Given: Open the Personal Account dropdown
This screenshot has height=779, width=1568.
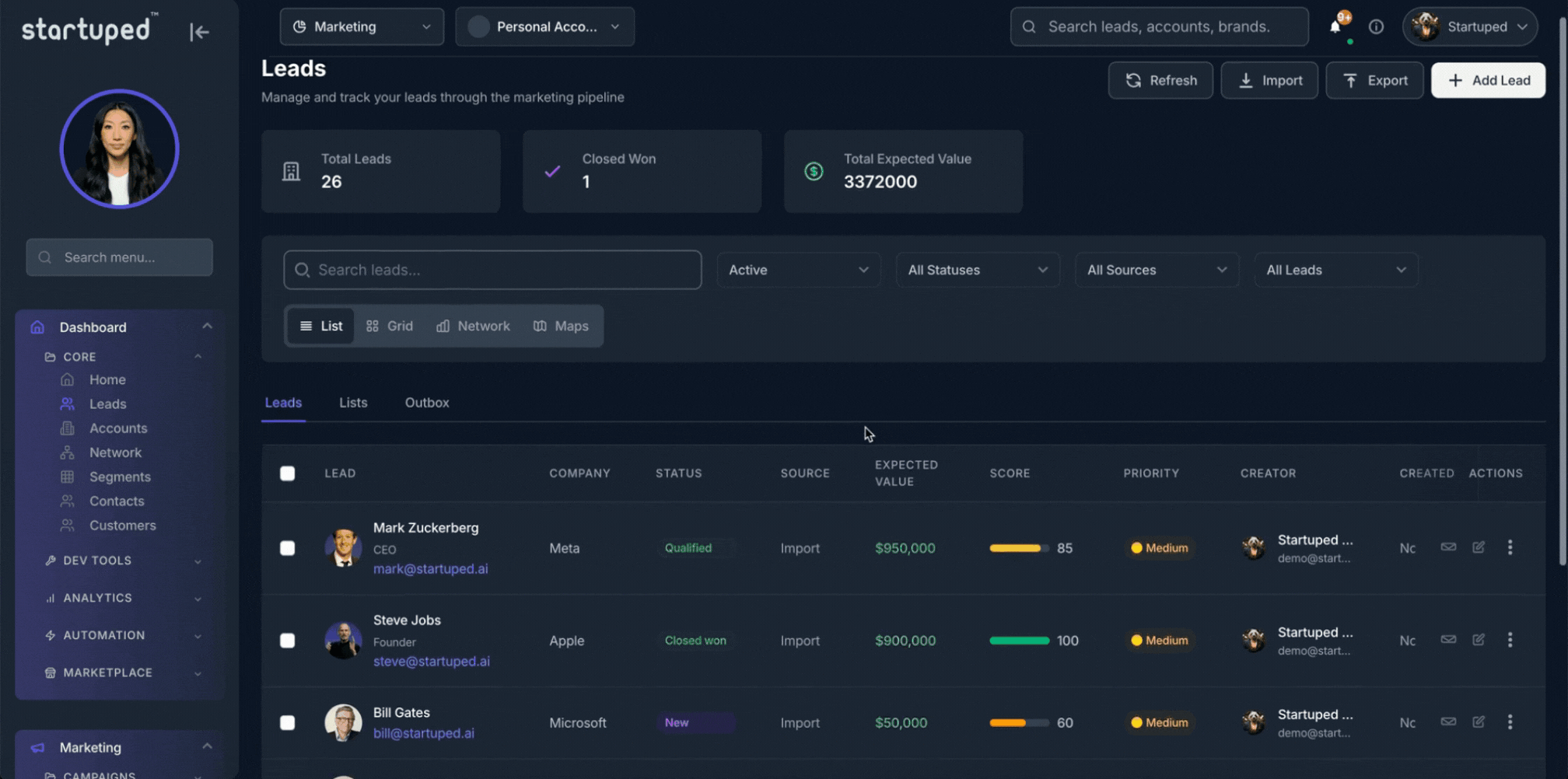Looking at the screenshot, I should [x=544, y=26].
